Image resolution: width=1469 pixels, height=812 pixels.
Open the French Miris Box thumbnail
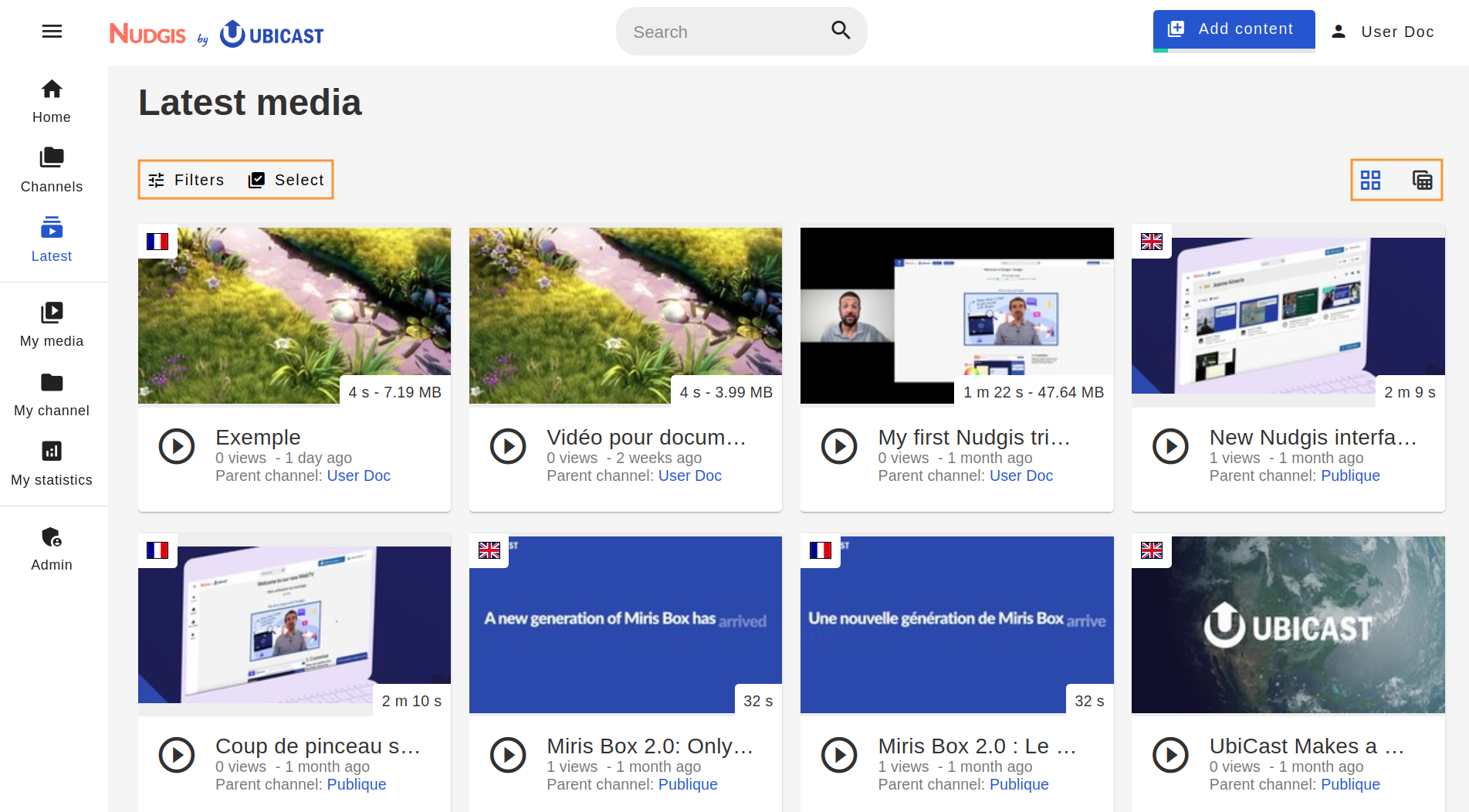click(956, 624)
